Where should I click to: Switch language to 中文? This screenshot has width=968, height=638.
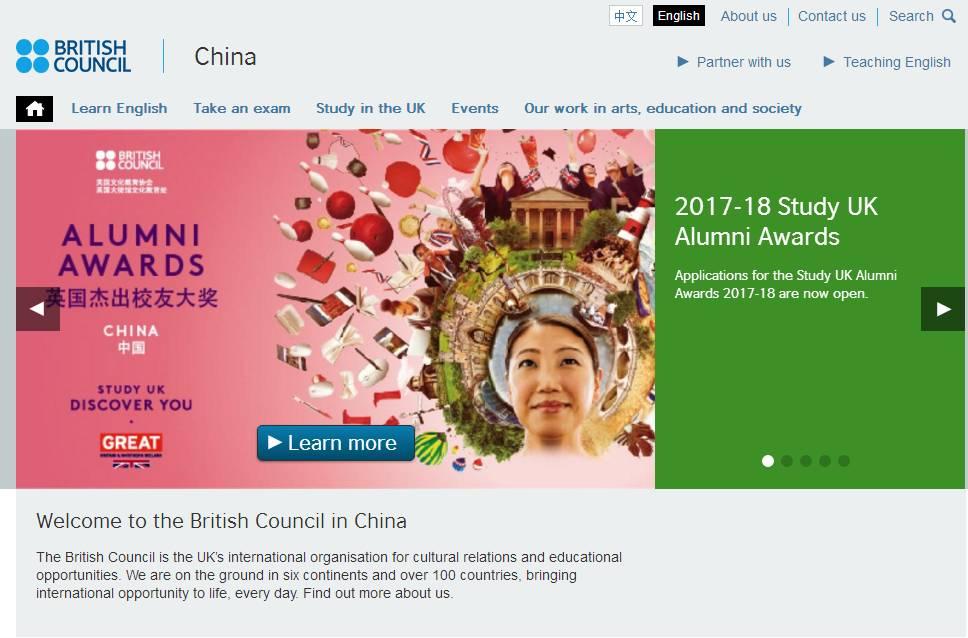625,16
